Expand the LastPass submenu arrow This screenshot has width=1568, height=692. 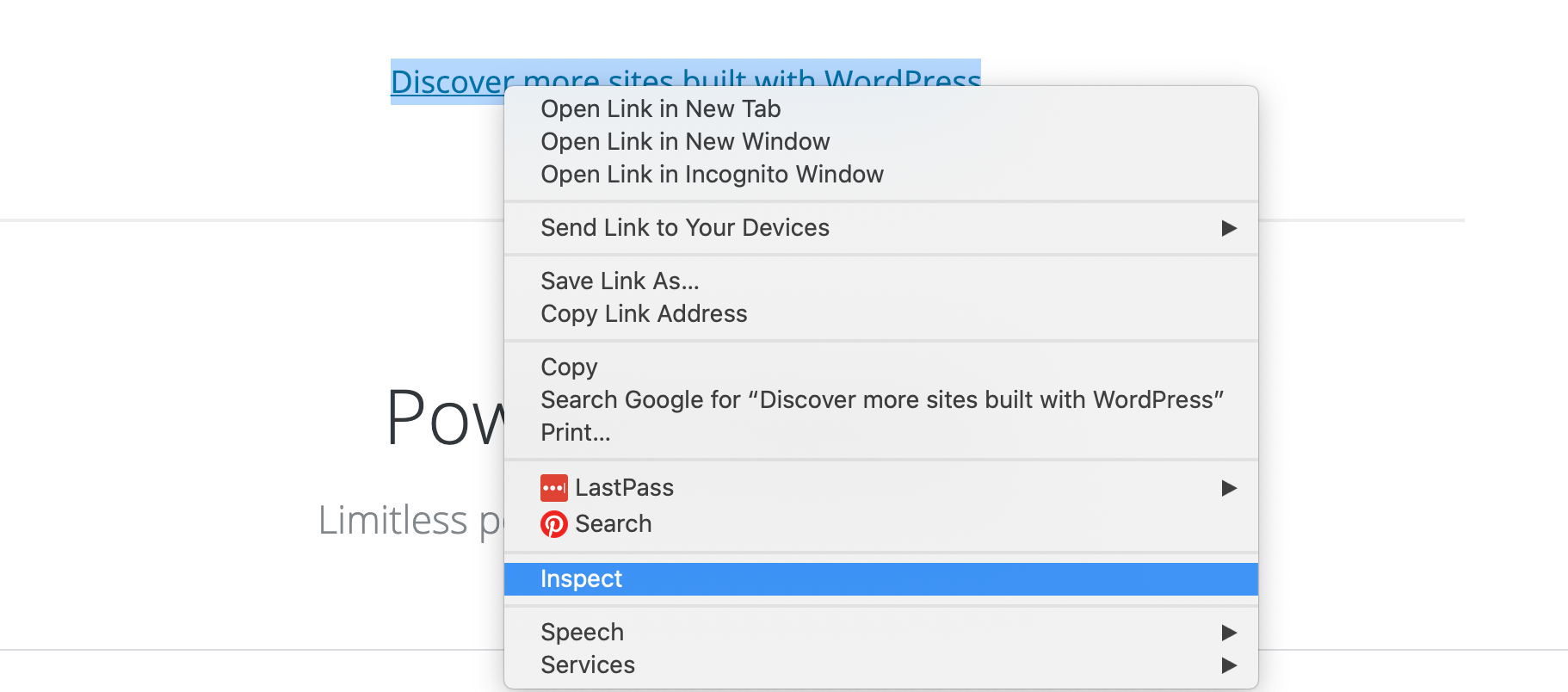pyautogui.click(x=1229, y=488)
